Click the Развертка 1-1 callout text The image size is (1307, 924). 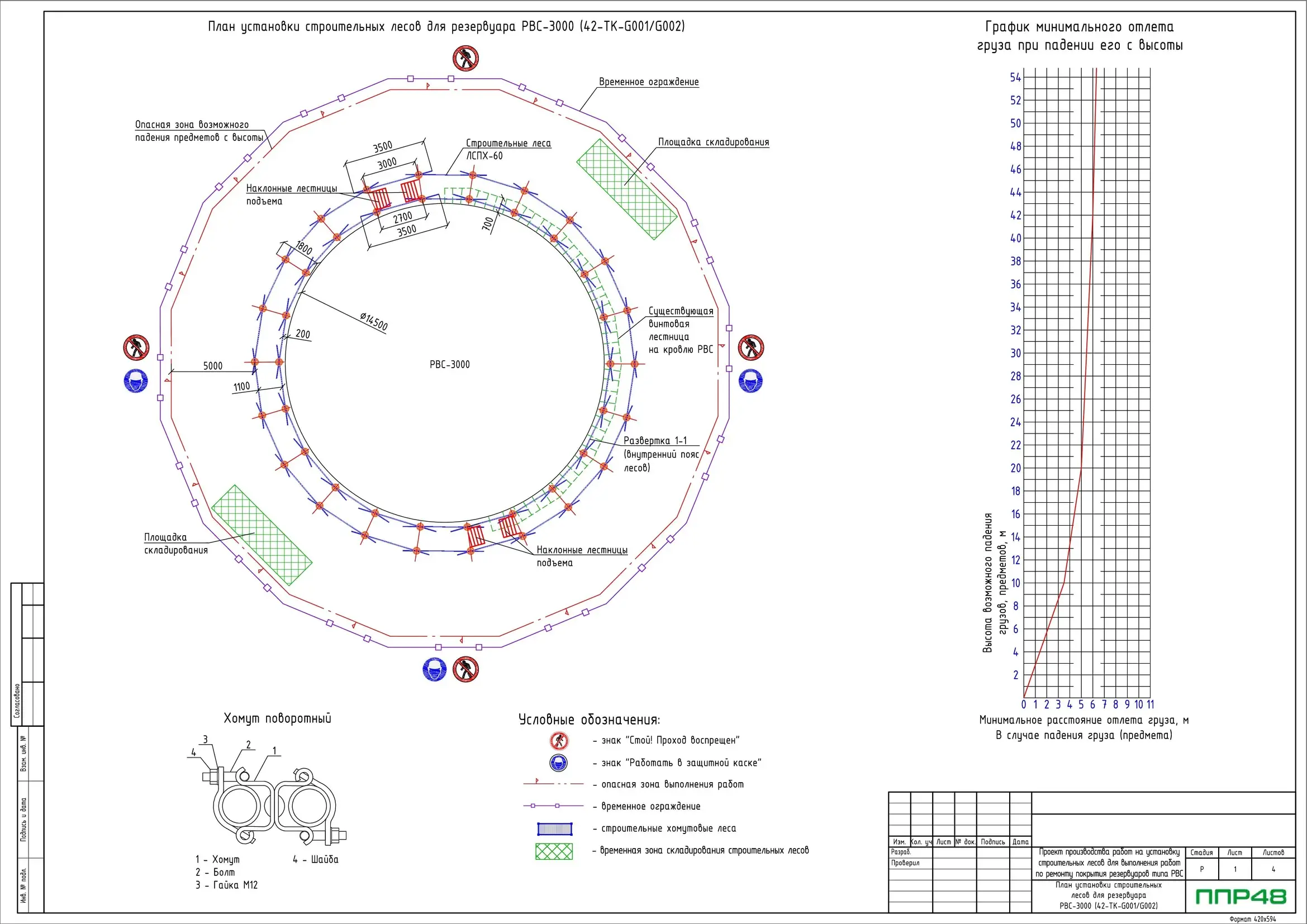[x=656, y=440]
